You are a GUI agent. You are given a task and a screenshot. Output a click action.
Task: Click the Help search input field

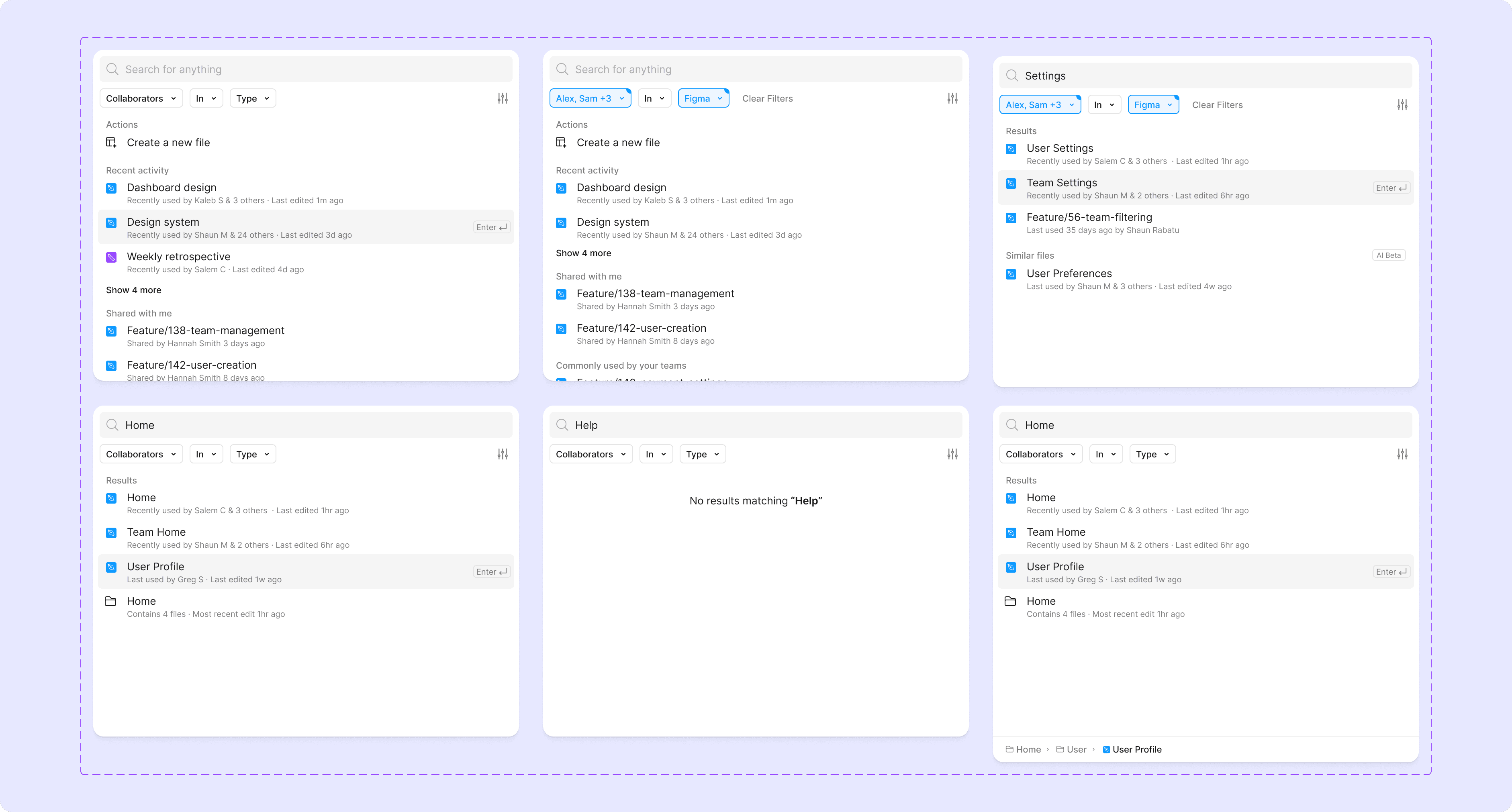pos(756,425)
